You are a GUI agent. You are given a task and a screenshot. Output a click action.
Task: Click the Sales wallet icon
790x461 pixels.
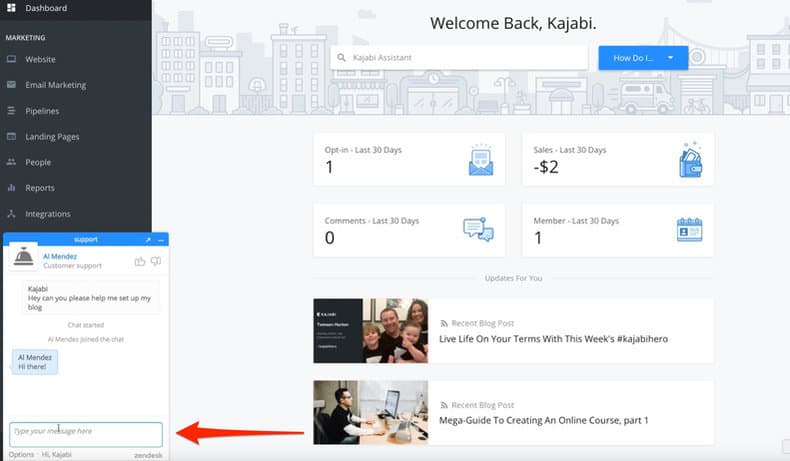click(x=690, y=160)
